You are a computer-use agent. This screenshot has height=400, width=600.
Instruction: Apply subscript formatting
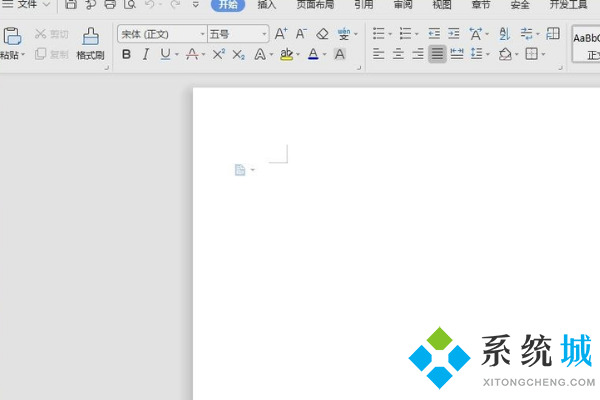click(240, 54)
